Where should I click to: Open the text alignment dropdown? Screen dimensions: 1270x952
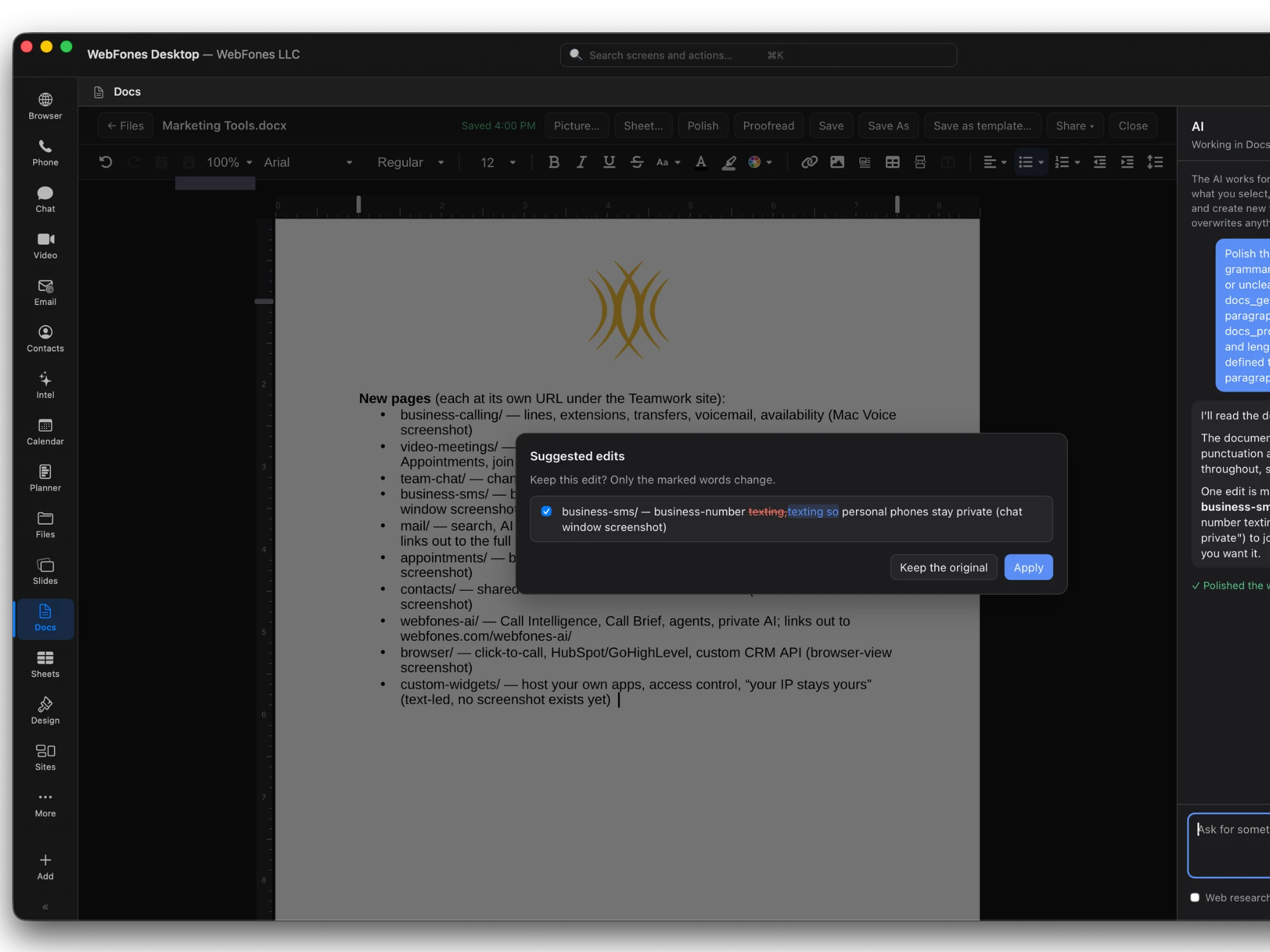(x=994, y=162)
